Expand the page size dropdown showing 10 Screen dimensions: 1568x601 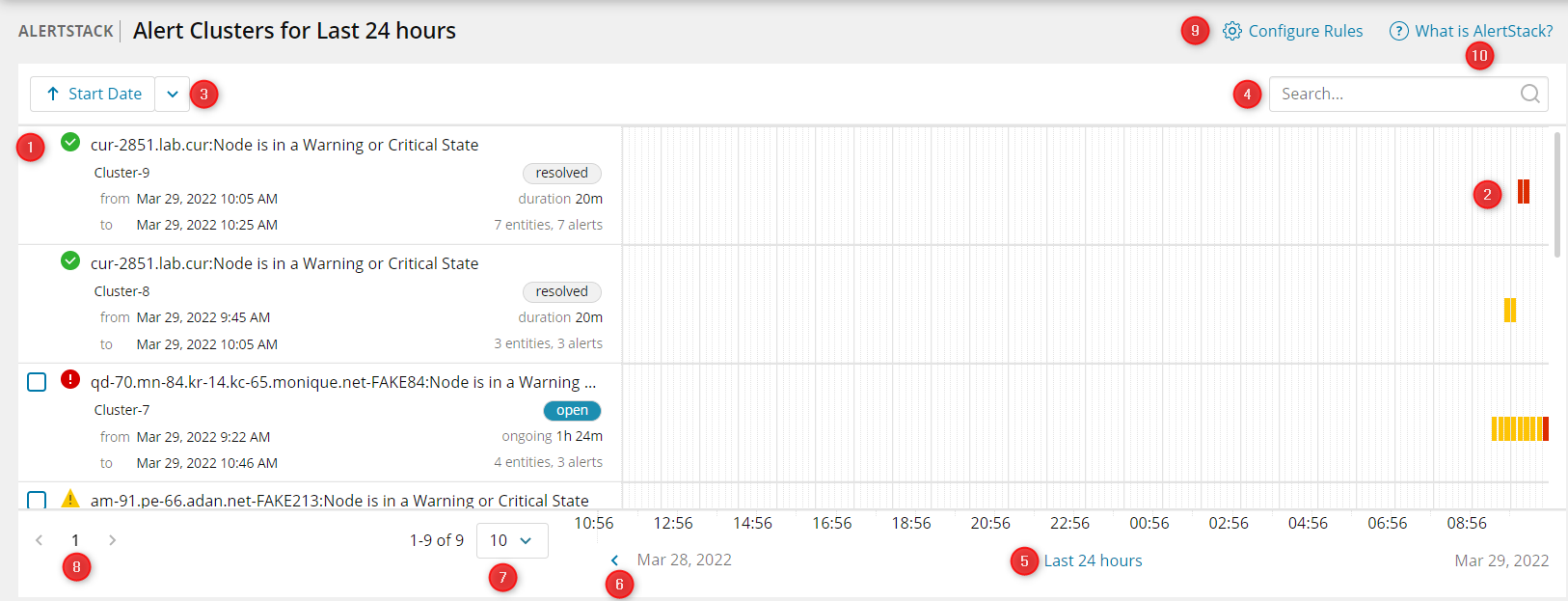click(512, 540)
